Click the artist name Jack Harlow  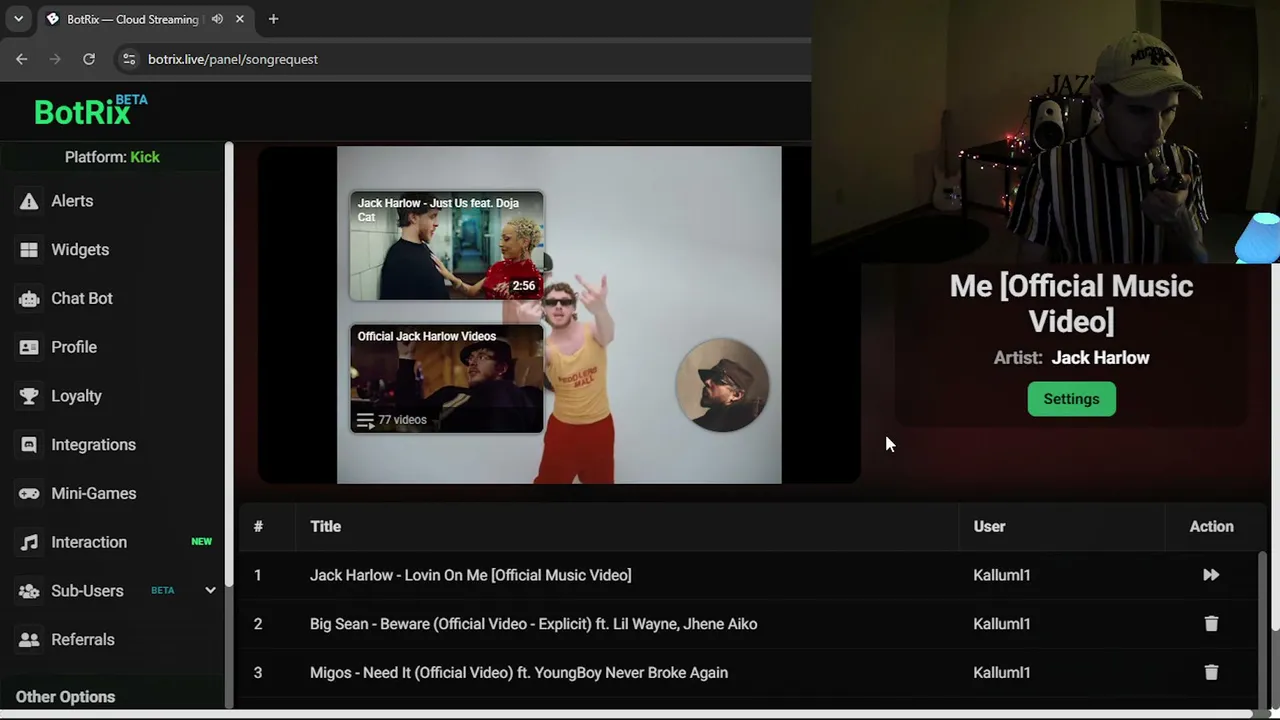pyautogui.click(x=1100, y=358)
